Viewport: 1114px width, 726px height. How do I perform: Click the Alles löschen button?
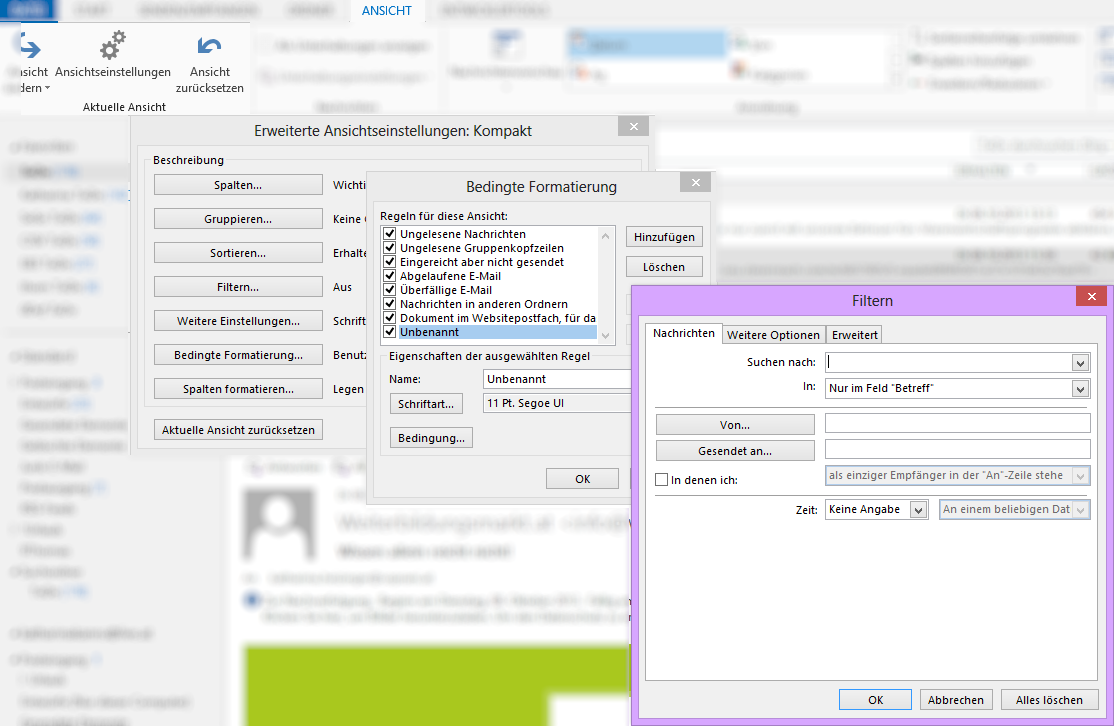click(1049, 700)
